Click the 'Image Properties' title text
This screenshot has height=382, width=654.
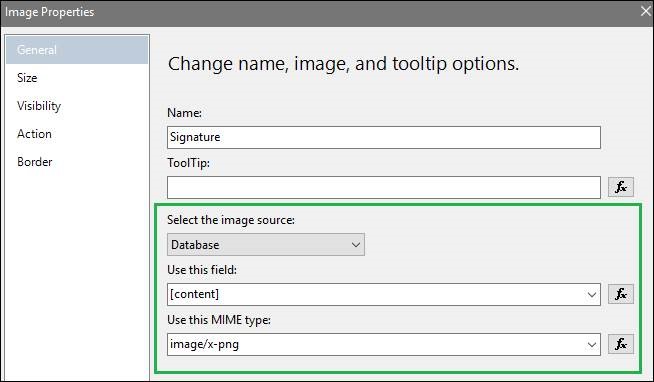click(x=49, y=12)
